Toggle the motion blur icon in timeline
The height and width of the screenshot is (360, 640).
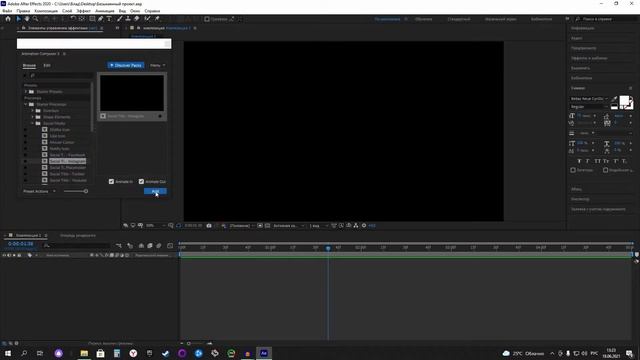pos(159,246)
